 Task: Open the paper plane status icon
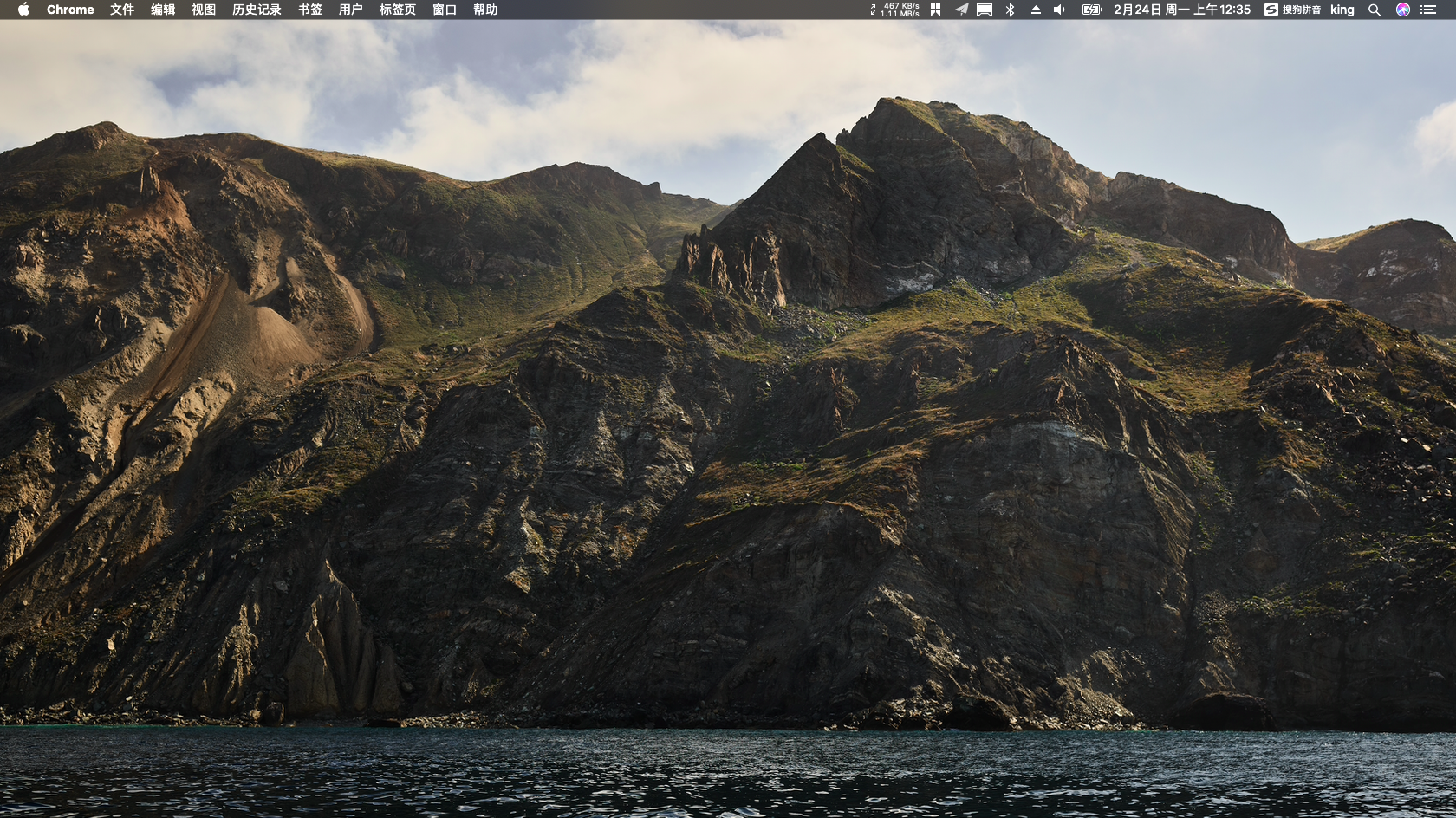click(x=961, y=10)
